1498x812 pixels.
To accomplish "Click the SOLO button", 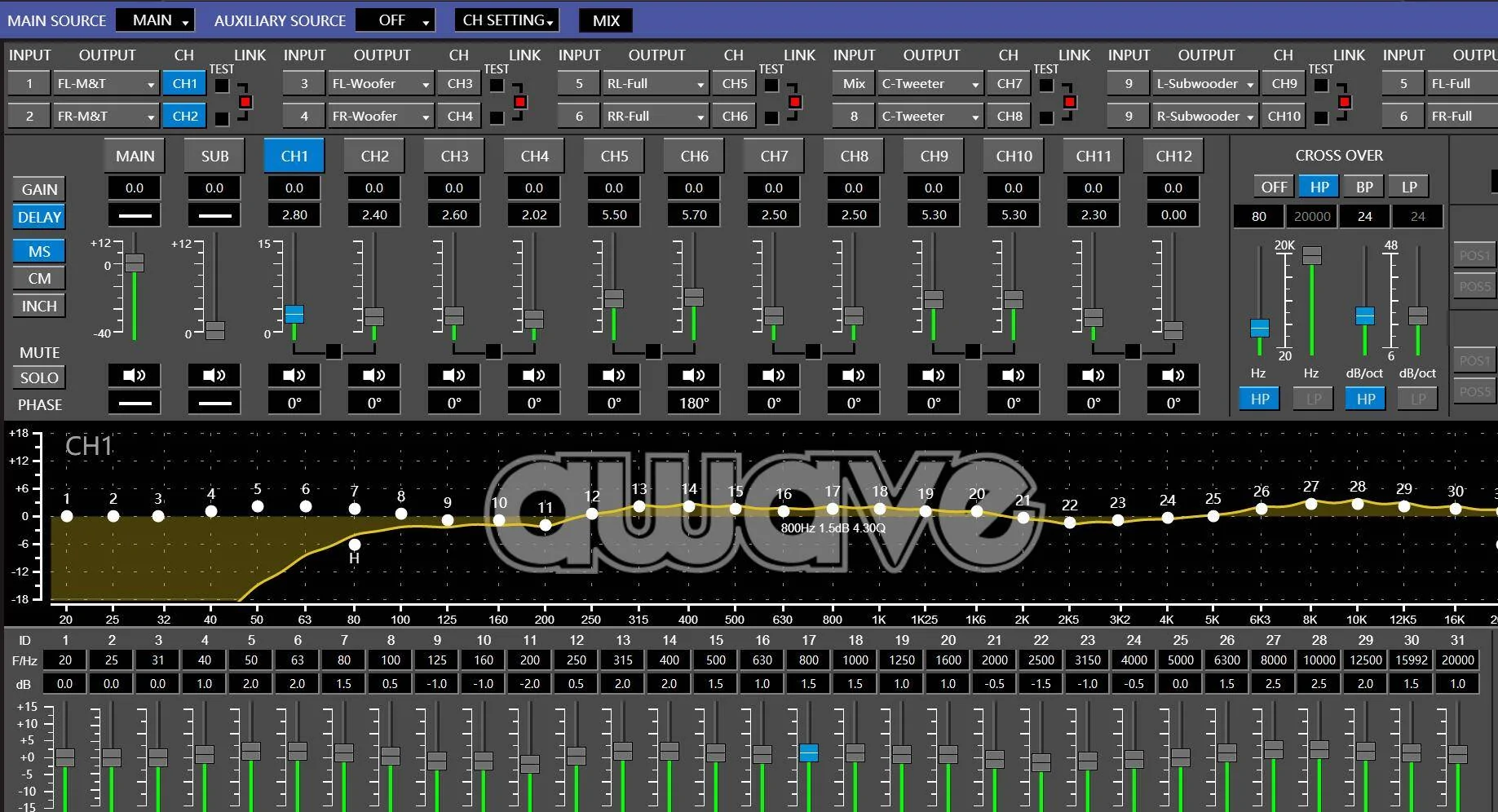I will 39,377.
